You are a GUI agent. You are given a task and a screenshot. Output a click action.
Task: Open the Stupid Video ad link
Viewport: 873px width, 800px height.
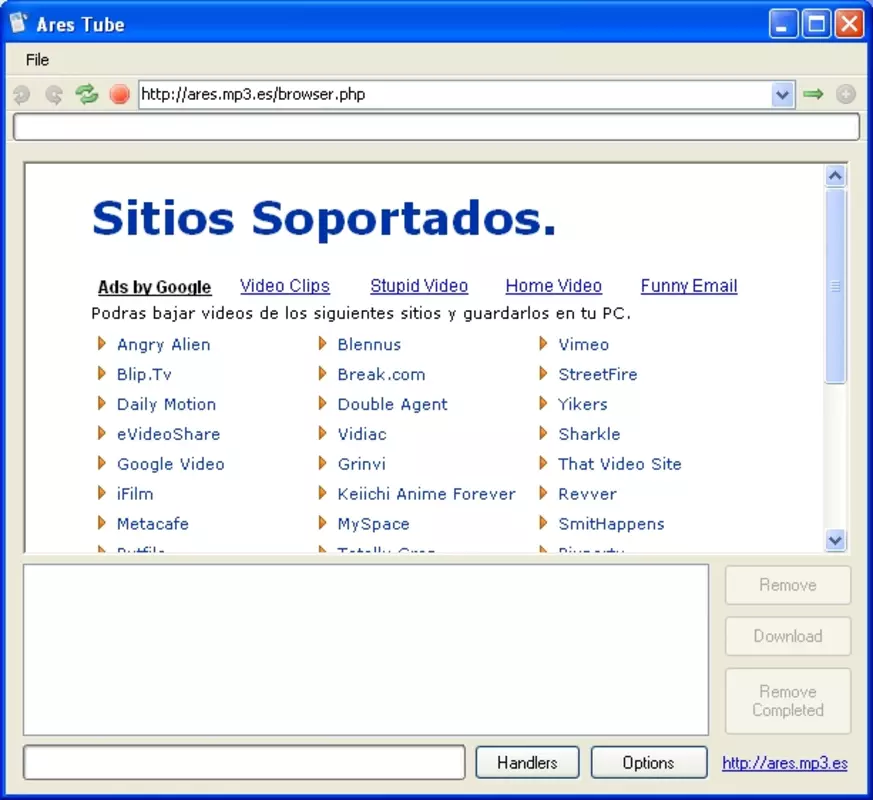419,286
